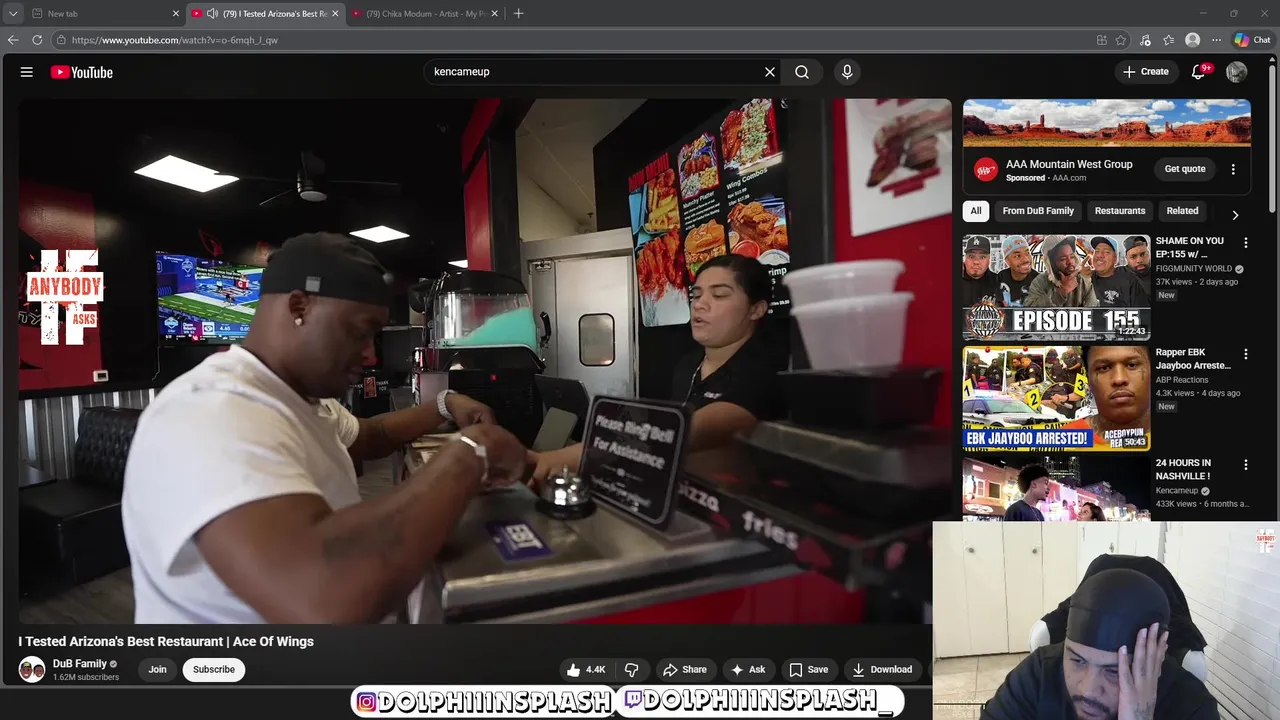Open a new browser tab with plus
This screenshot has width=1280, height=720.
click(518, 14)
